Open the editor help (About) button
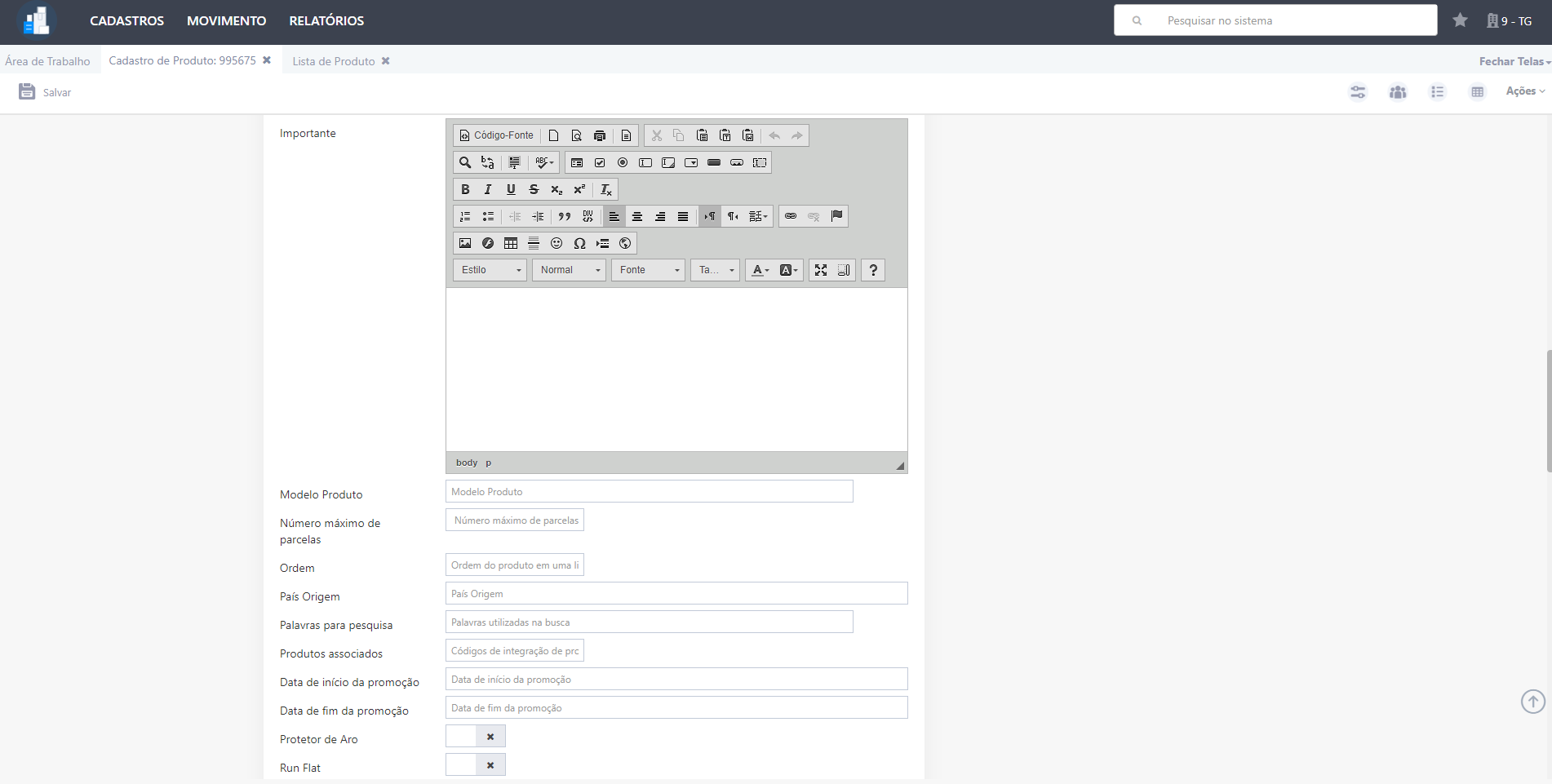 pyautogui.click(x=873, y=270)
